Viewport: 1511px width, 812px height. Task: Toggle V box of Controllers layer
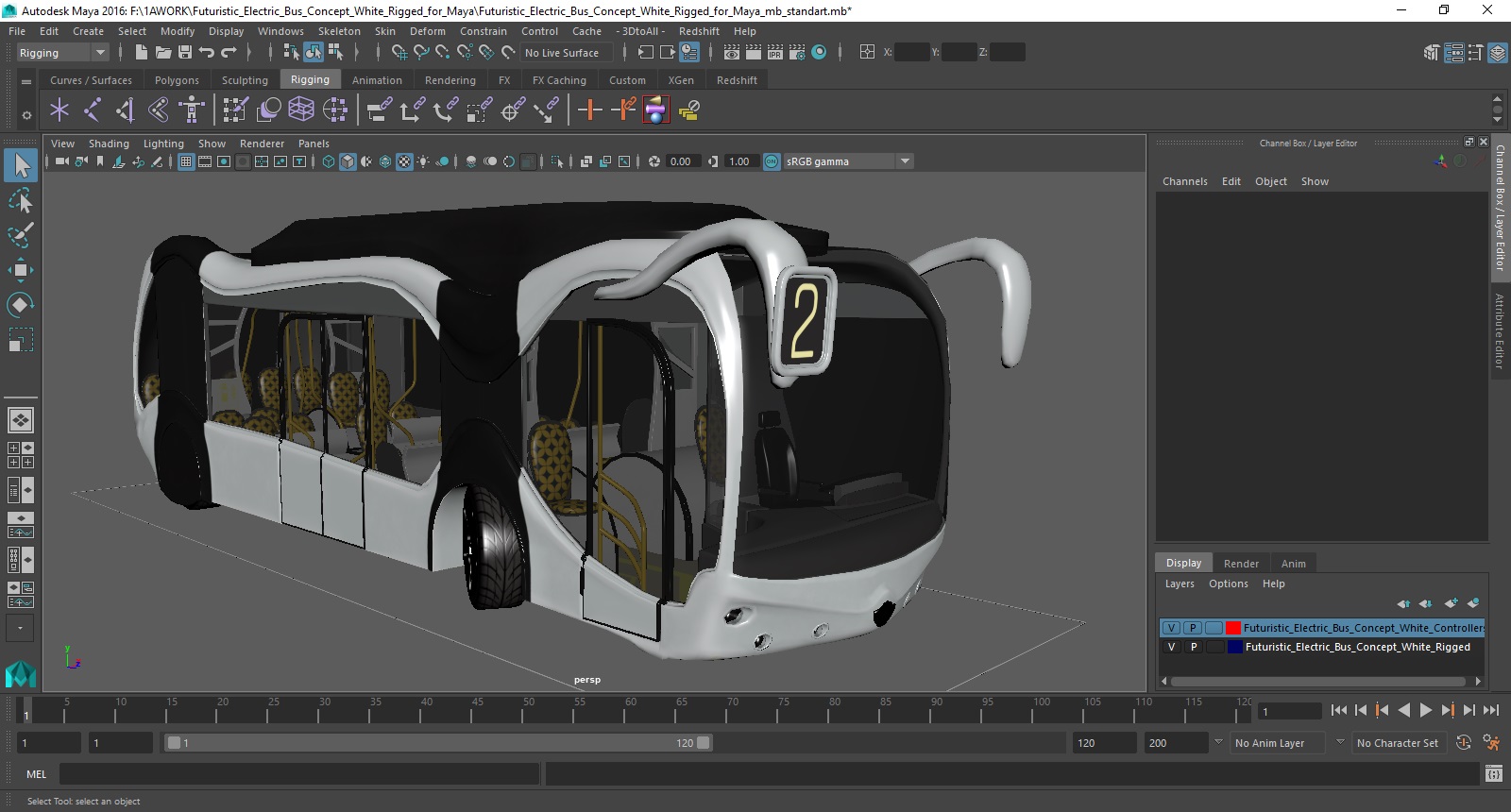1171,628
